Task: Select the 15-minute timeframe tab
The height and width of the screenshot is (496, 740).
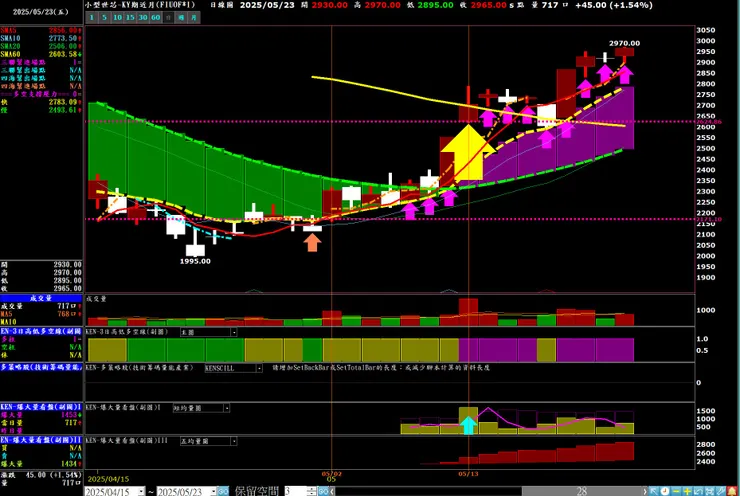Action: [x=130, y=17]
